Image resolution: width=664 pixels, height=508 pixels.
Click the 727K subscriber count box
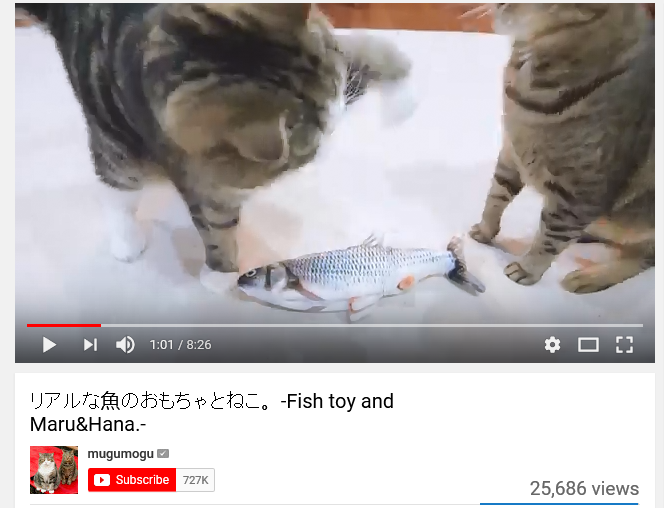pos(195,480)
